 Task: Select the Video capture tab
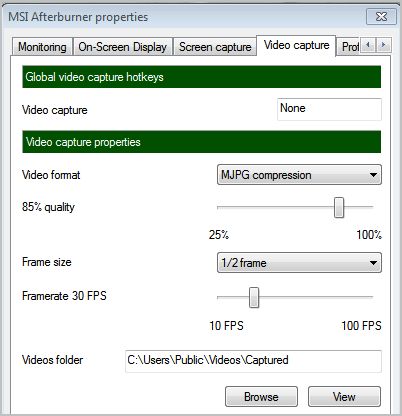(296, 45)
